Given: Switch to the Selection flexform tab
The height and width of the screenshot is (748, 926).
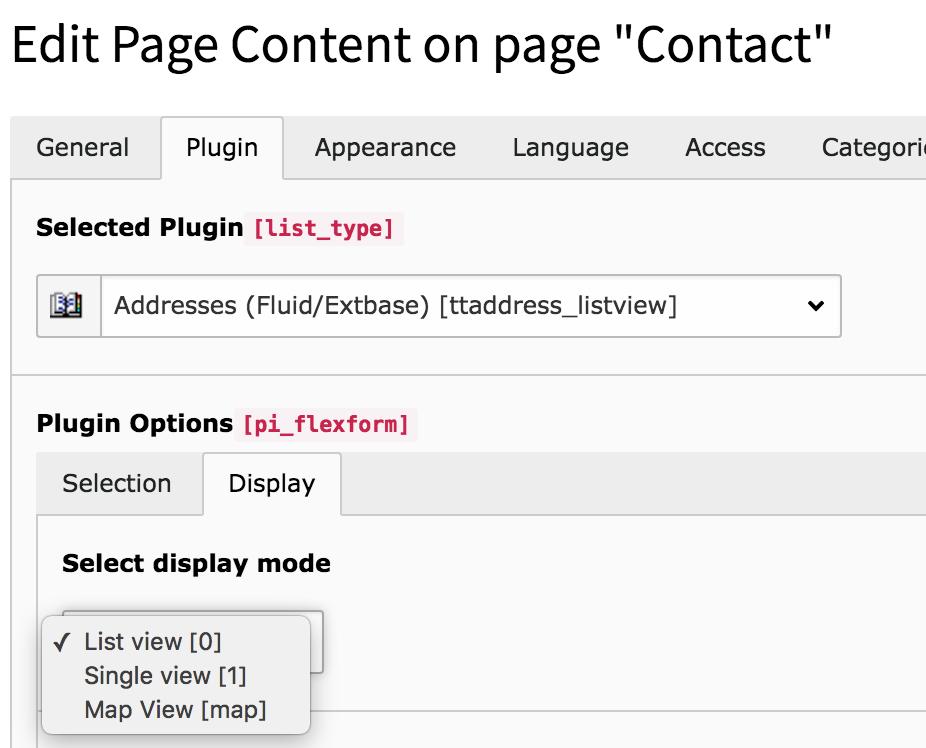Looking at the screenshot, I should coord(117,484).
